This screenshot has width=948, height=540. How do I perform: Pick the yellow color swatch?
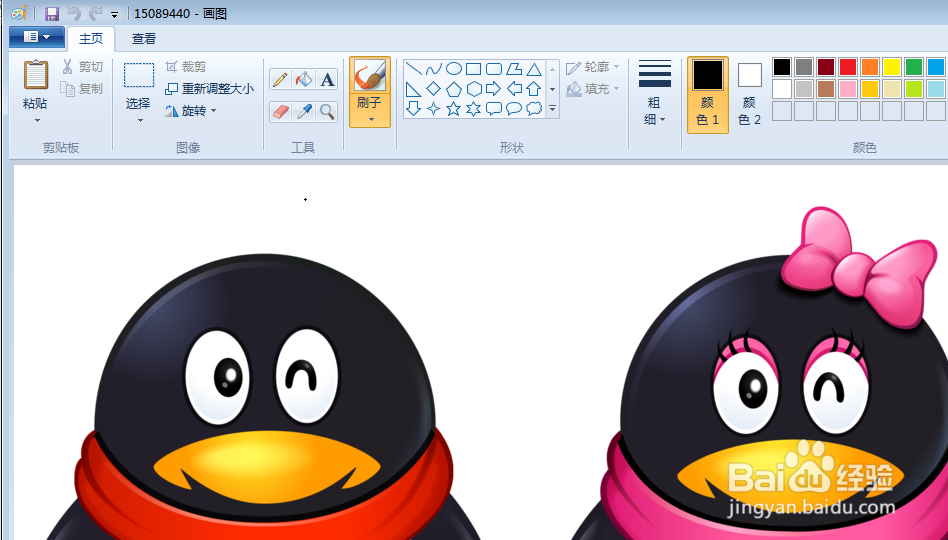[892, 67]
